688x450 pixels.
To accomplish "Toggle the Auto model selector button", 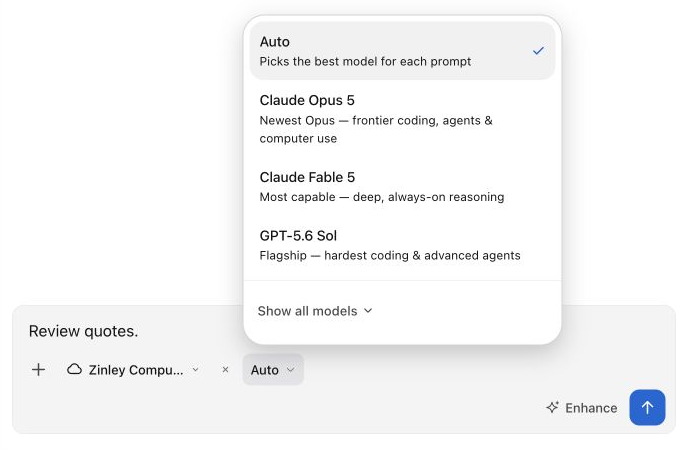I will [x=273, y=370].
